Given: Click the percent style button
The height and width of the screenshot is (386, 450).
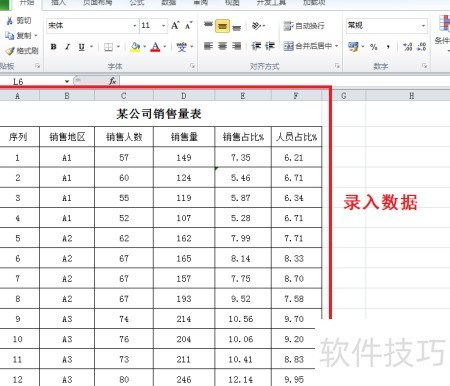Looking at the screenshot, I should pos(374,47).
